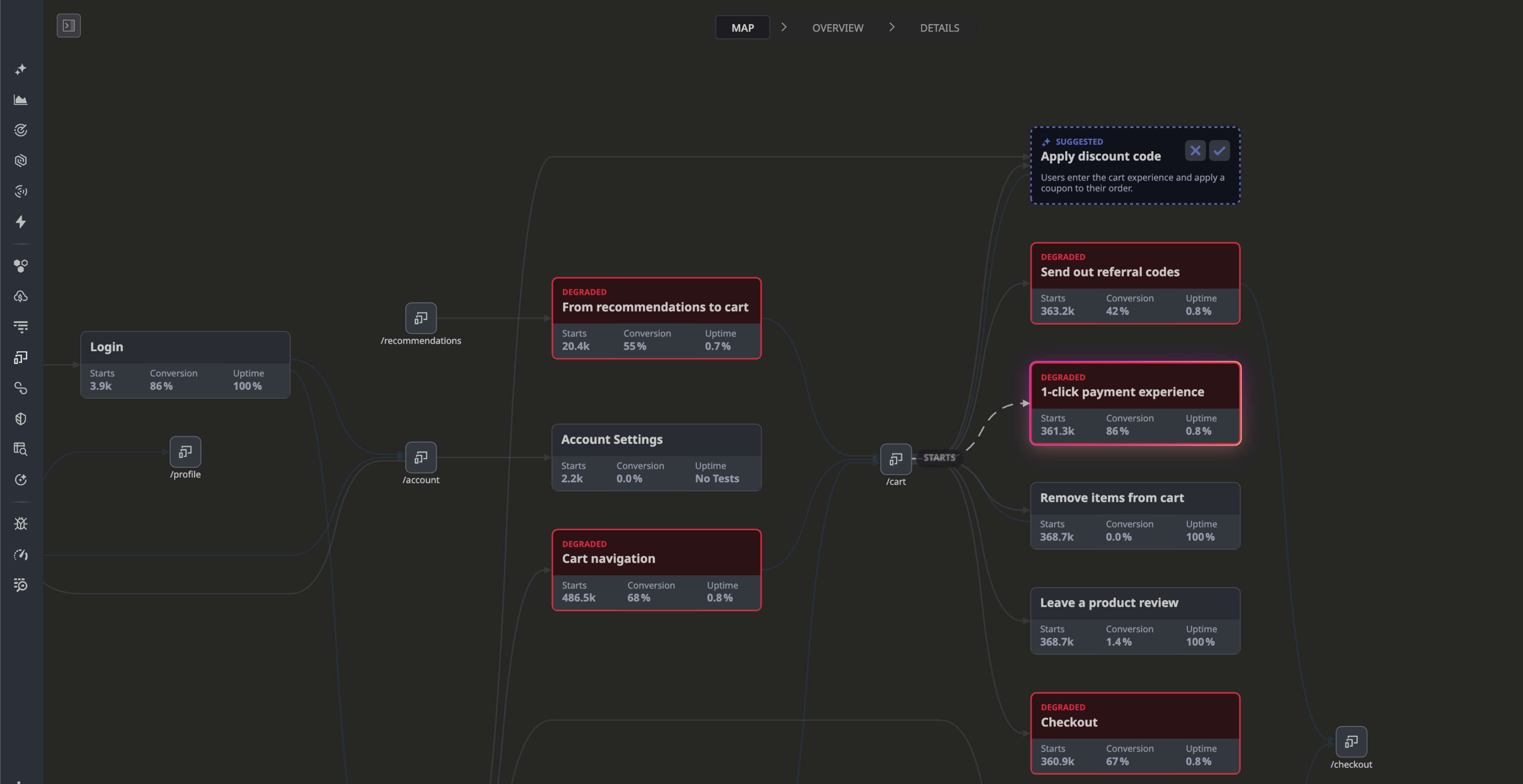Open the target goals icon in sidebar
The width and height of the screenshot is (1523, 784).
21,130
